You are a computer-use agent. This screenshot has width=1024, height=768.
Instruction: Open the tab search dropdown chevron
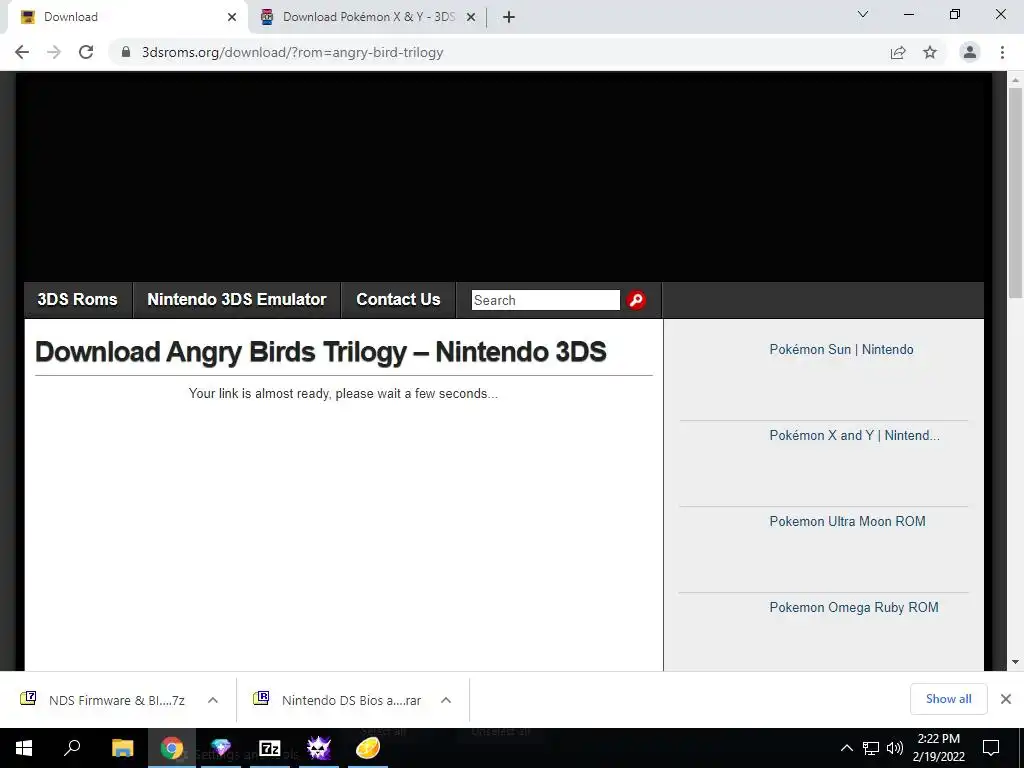(863, 14)
